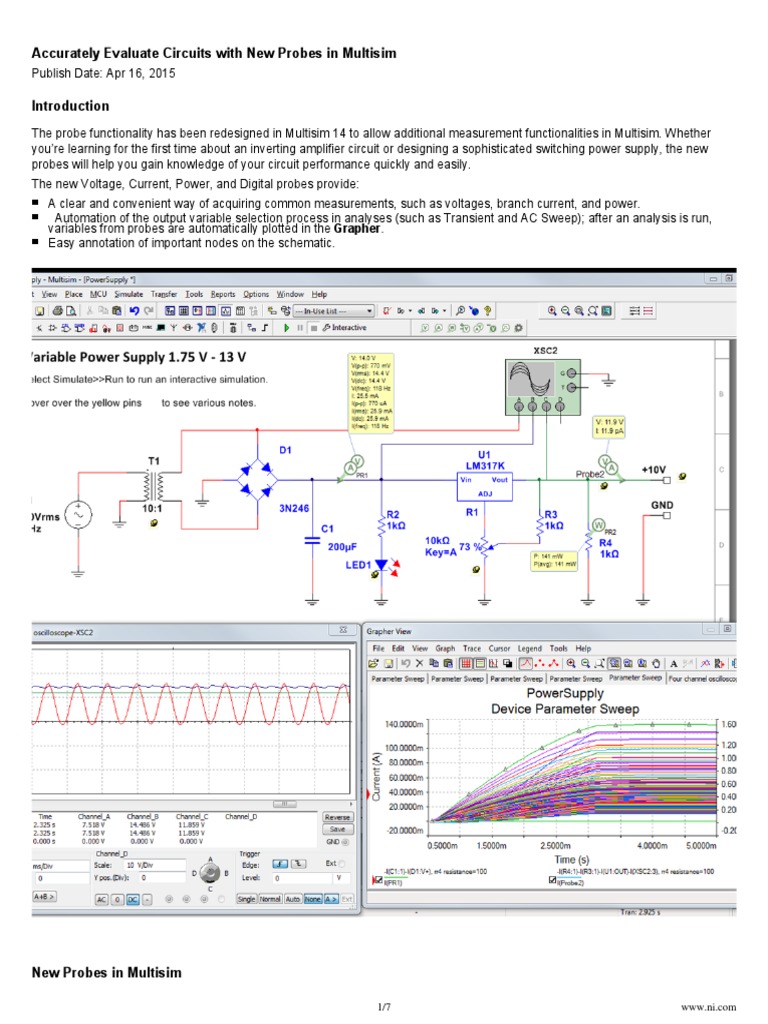Click the U1 LM317K regulator block
This screenshot has width=768, height=1024.
(485, 487)
